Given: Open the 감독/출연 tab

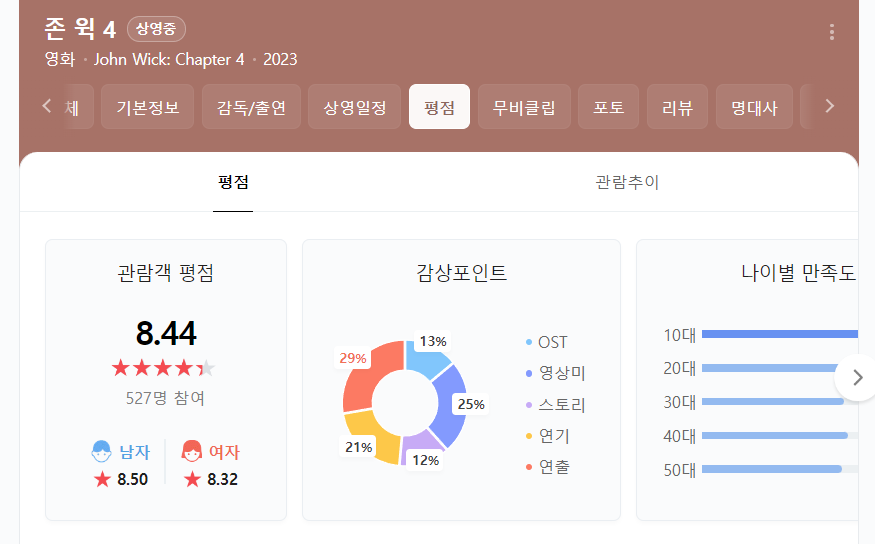Looking at the screenshot, I should coord(251,107).
